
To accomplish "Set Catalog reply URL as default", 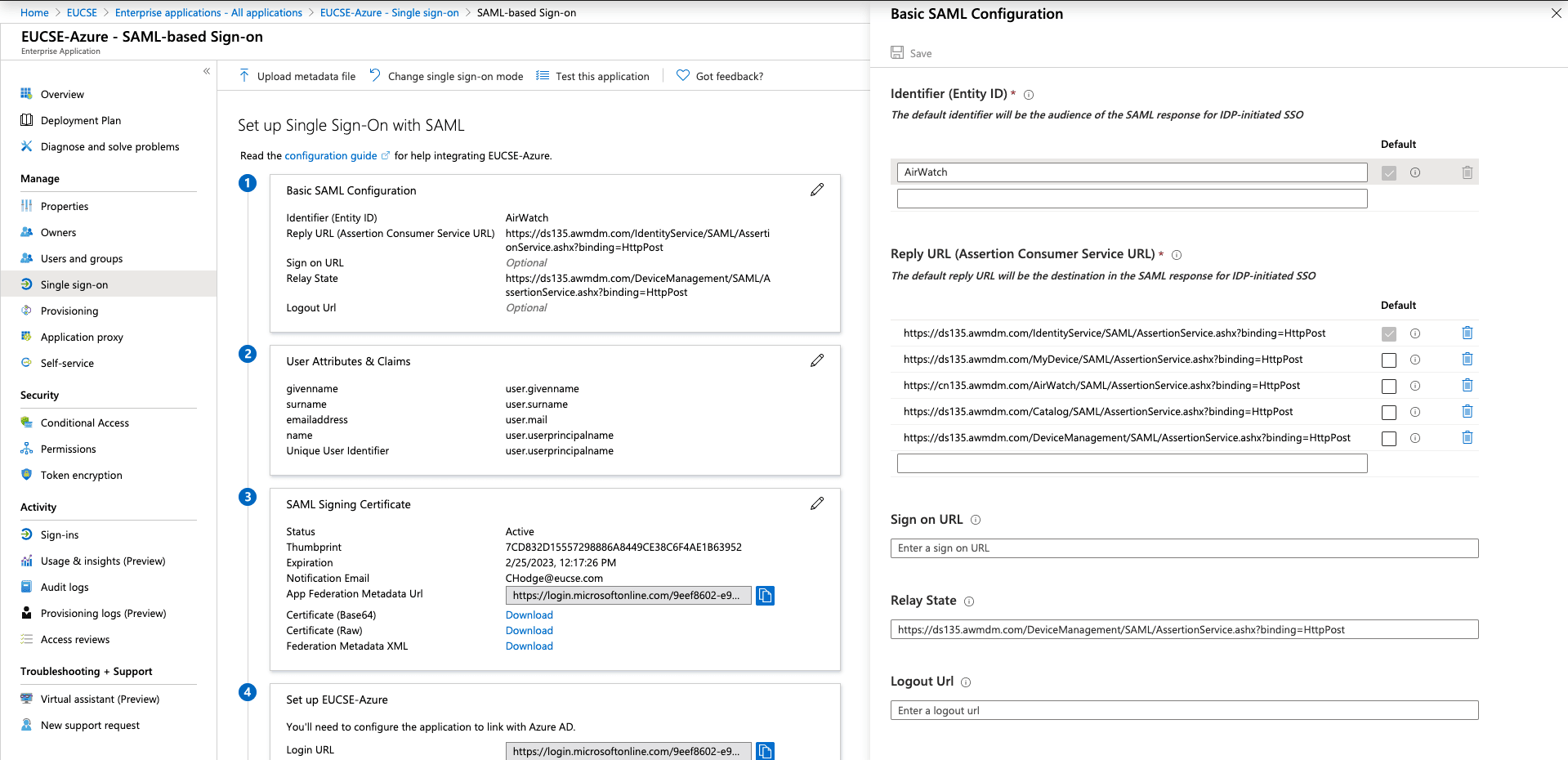I will (1389, 413).
